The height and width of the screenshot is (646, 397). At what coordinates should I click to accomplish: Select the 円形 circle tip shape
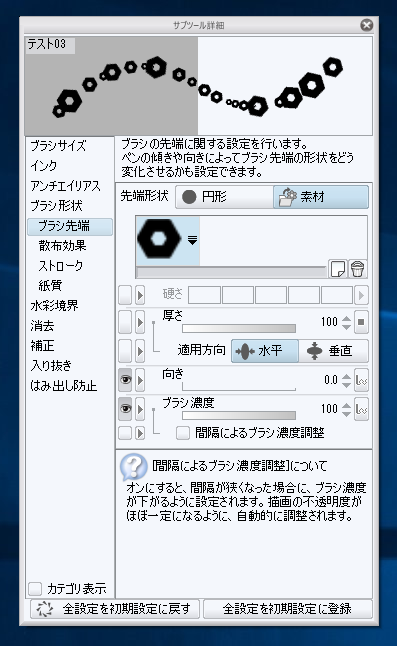(224, 197)
